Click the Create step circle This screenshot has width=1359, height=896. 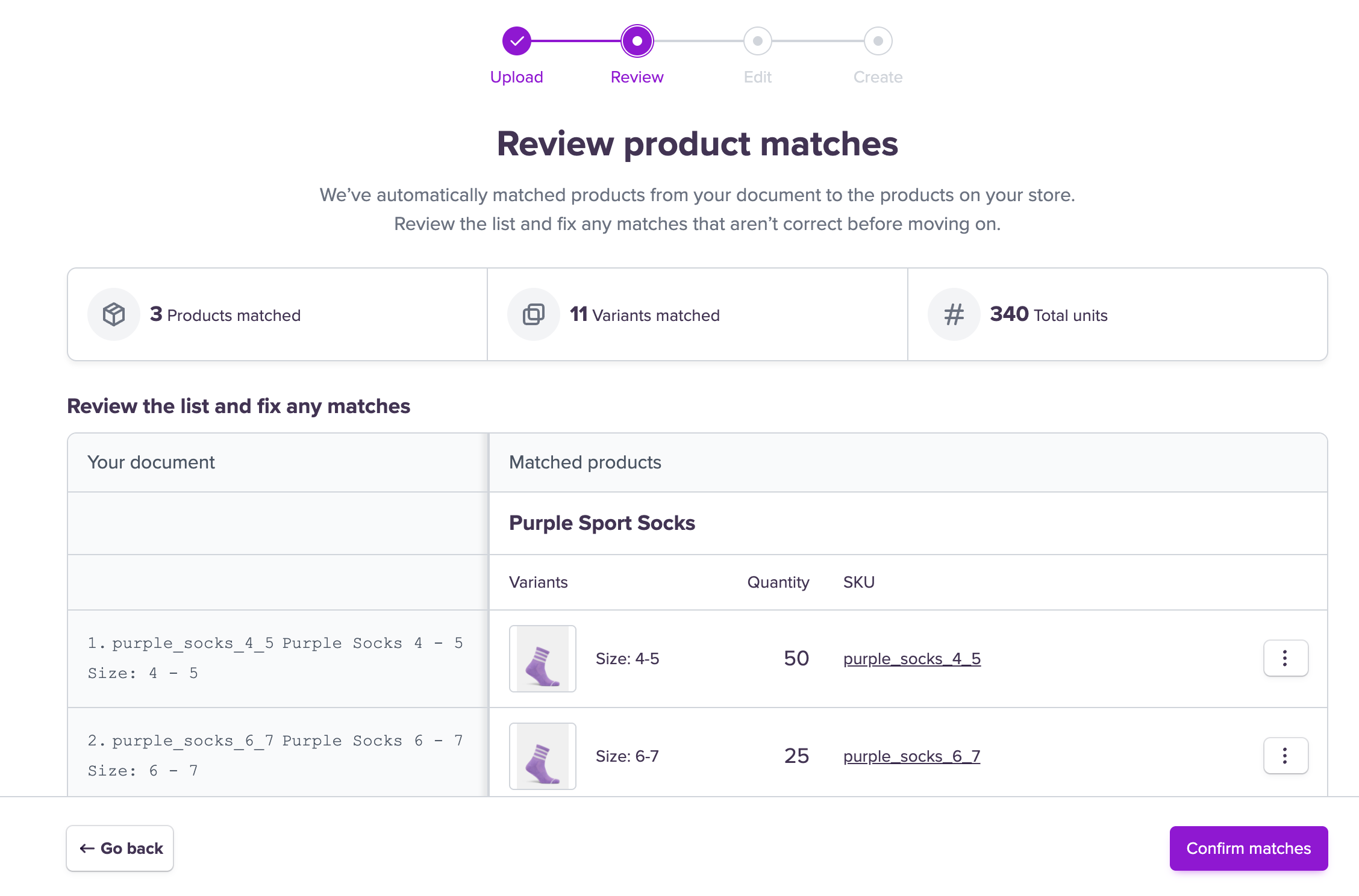[x=878, y=41]
